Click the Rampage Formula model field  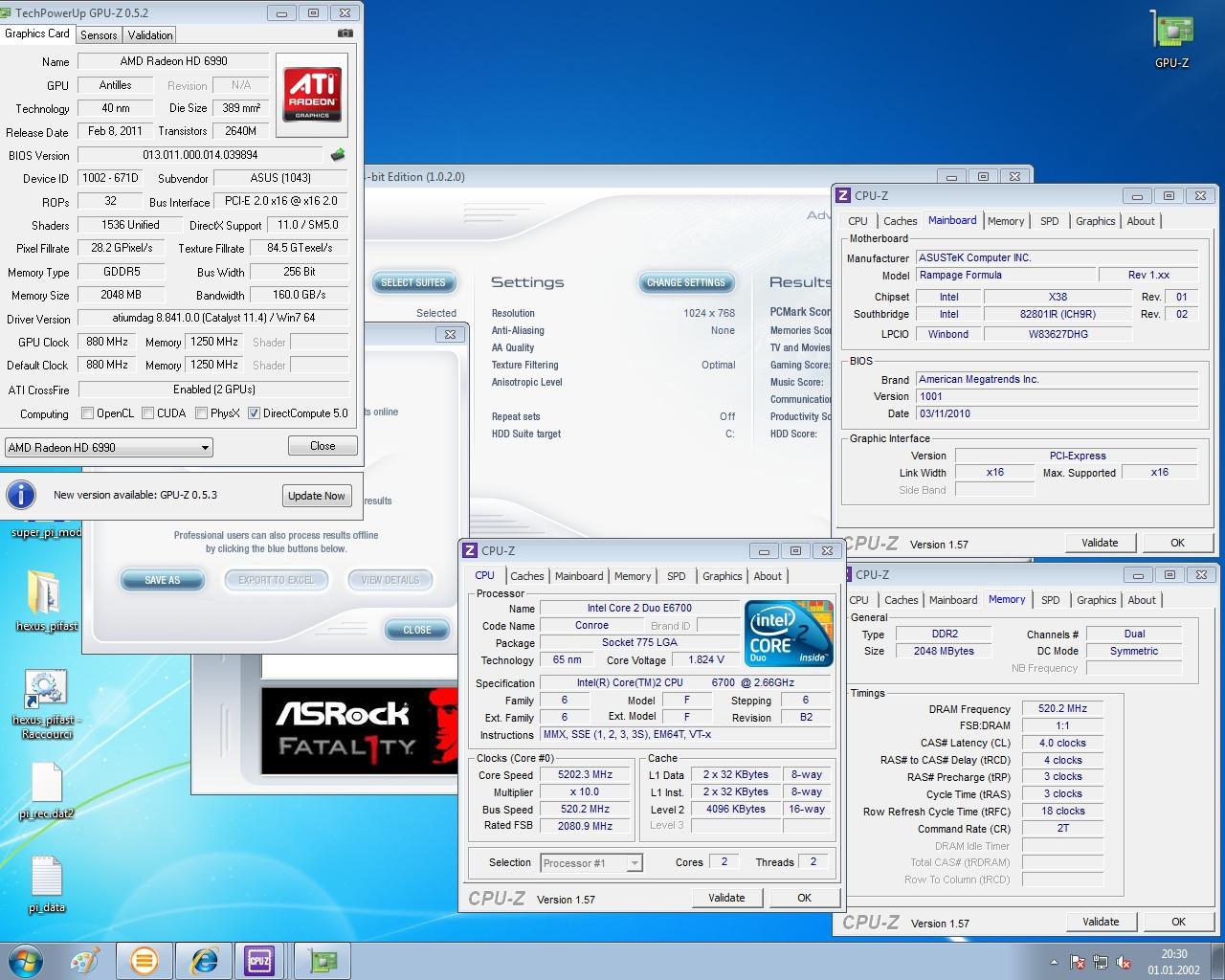1005,275
